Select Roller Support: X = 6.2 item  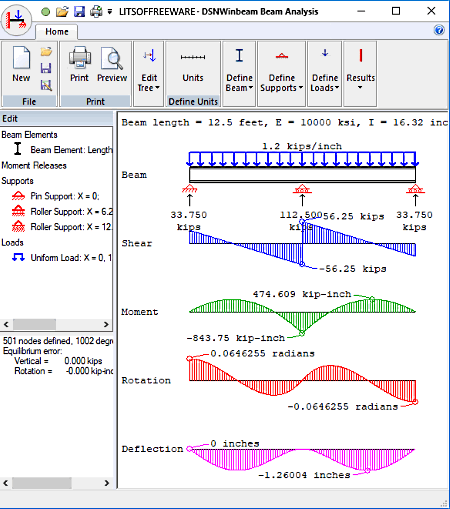71,212
